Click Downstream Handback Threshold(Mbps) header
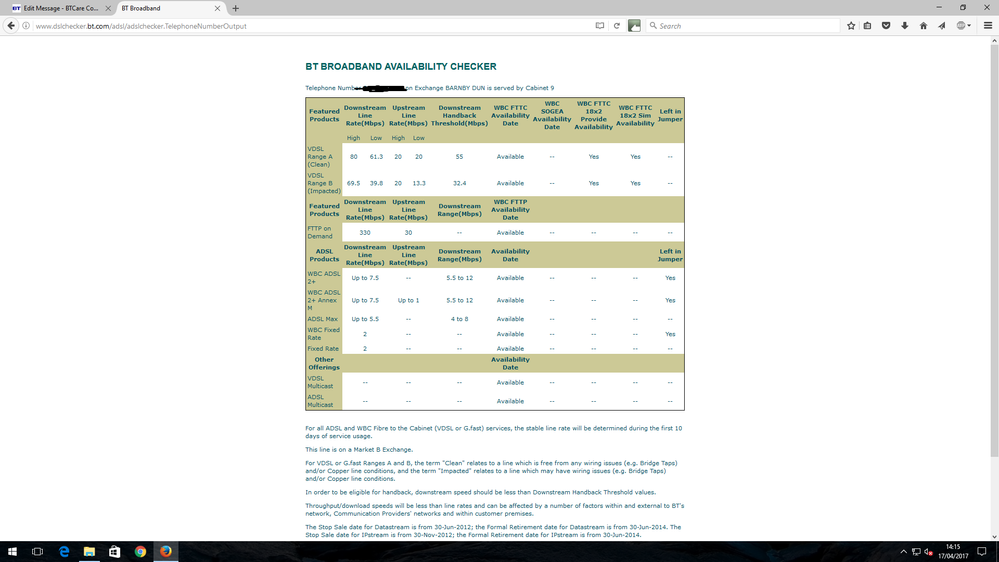This screenshot has width=999, height=562. tap(459, 115)
